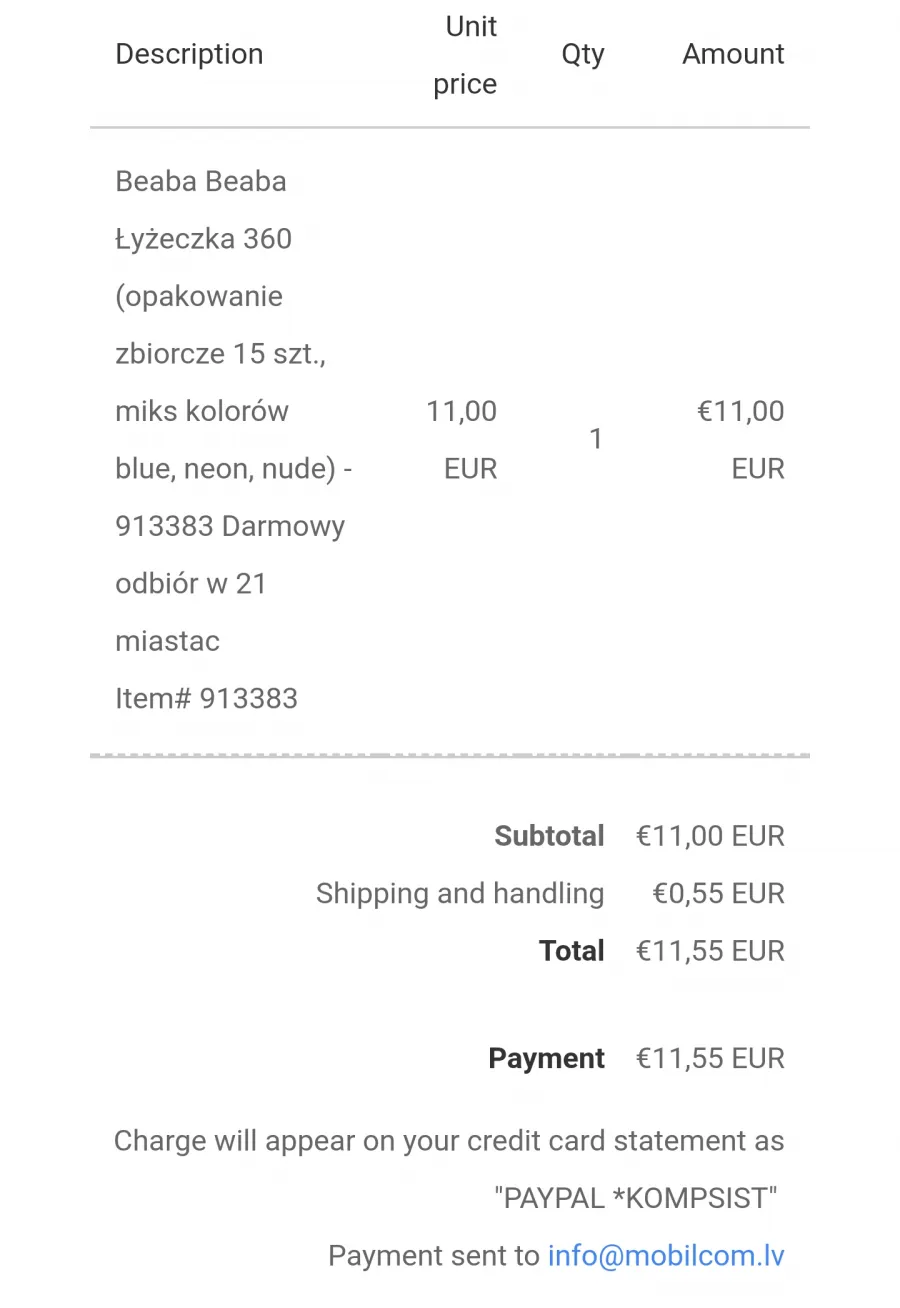Screen dimensions: 900x1308
Task: Click the Item# 913383 text
Action: [x=207, y=698]
